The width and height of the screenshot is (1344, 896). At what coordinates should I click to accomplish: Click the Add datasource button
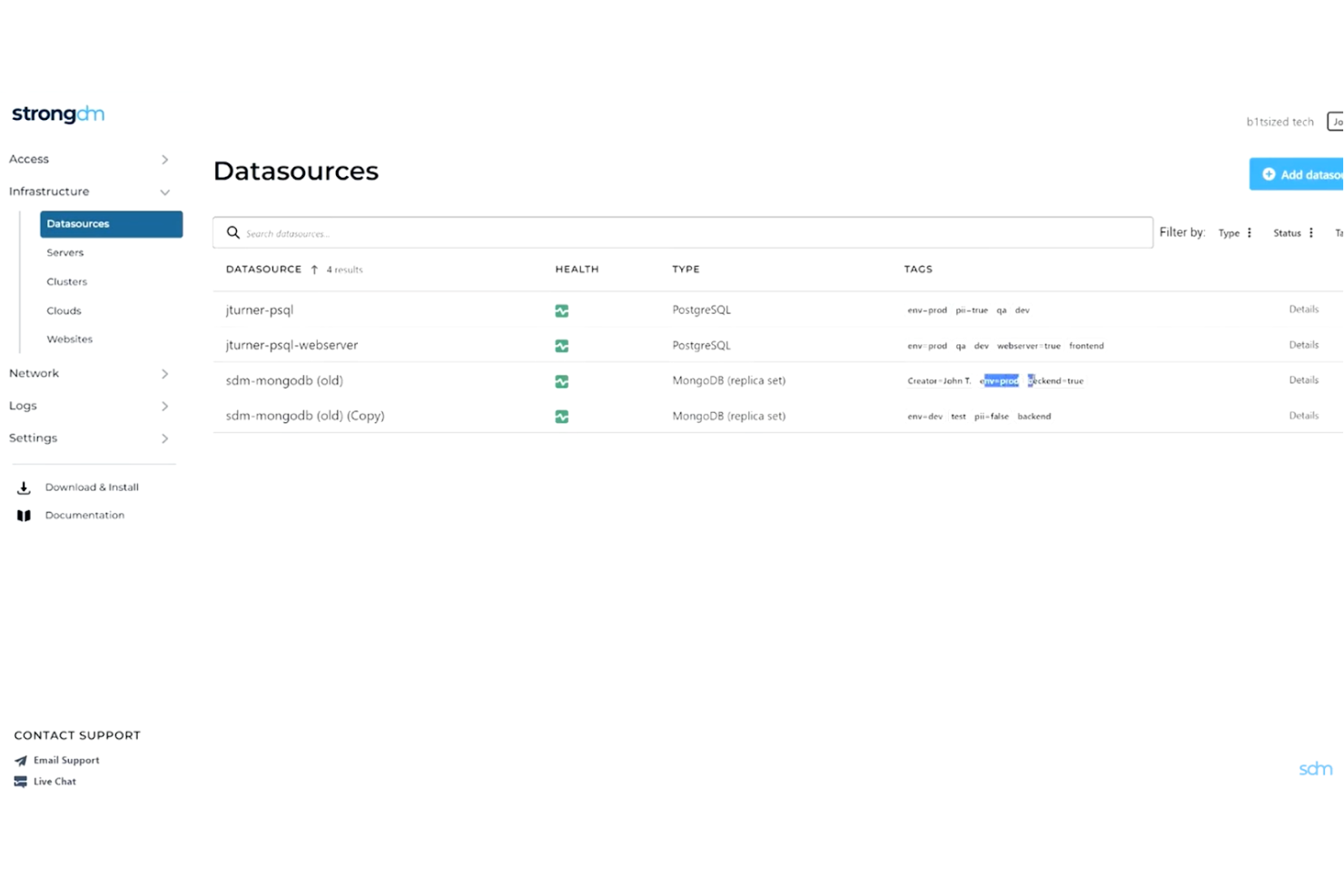[x=1302, y=174]
